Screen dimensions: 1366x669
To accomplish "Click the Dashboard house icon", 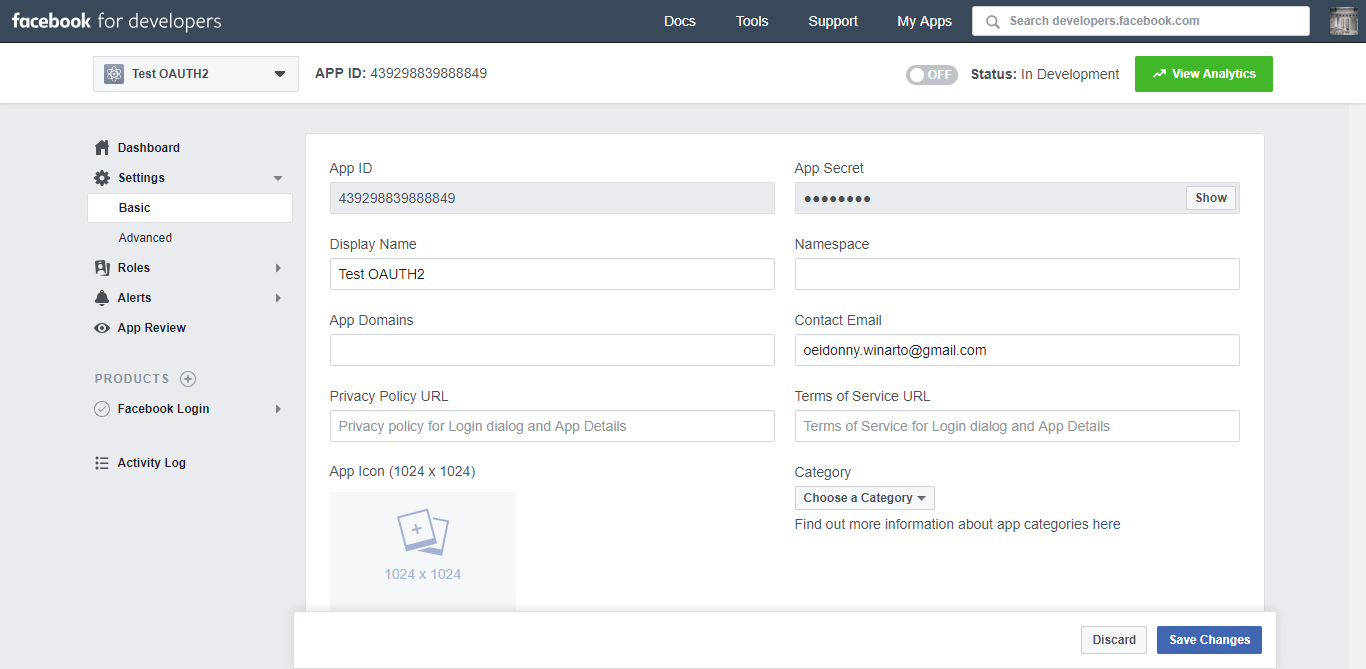I will (x=102, y=148).
